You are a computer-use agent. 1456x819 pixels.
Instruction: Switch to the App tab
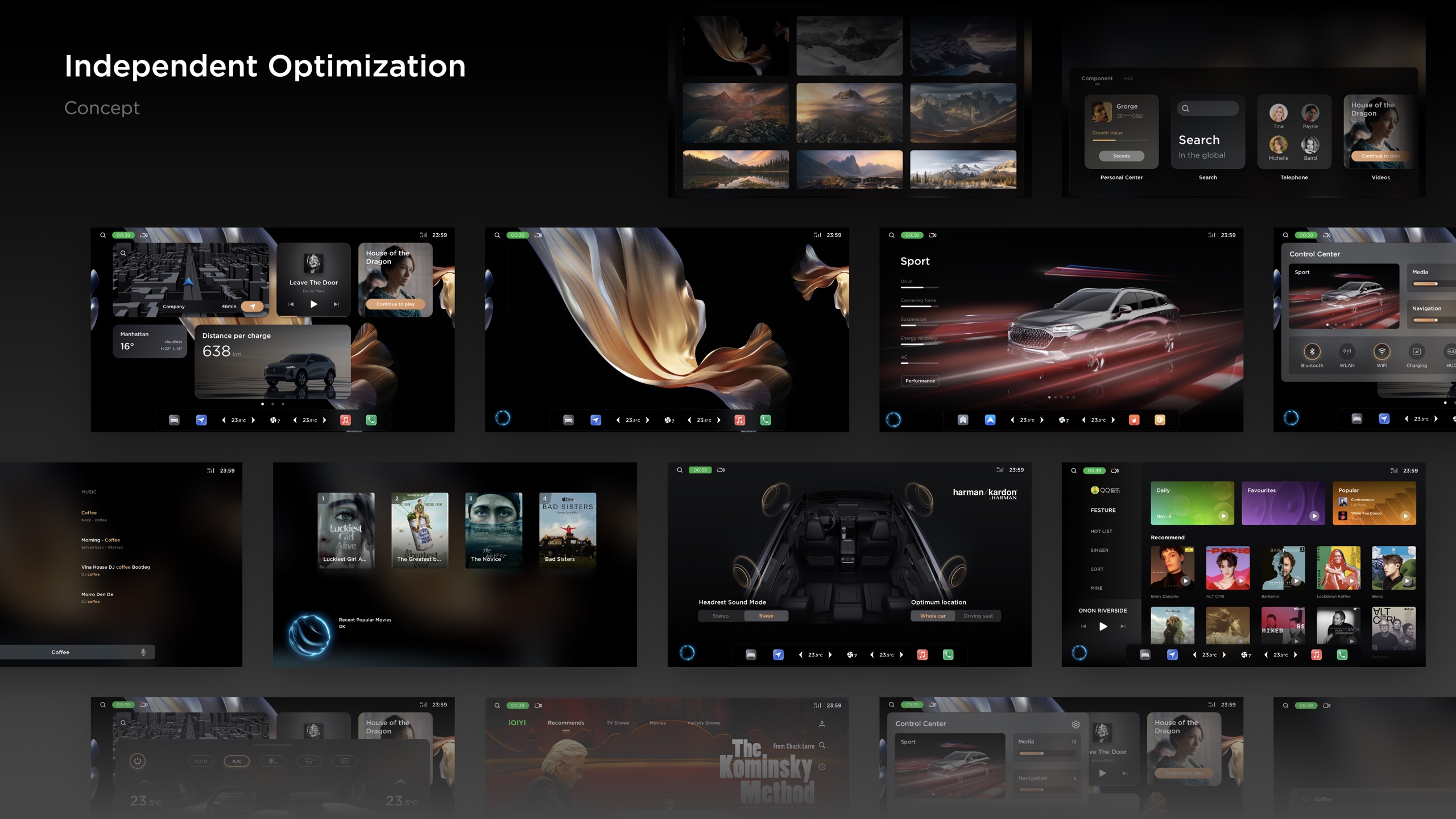pos(1128,78)
